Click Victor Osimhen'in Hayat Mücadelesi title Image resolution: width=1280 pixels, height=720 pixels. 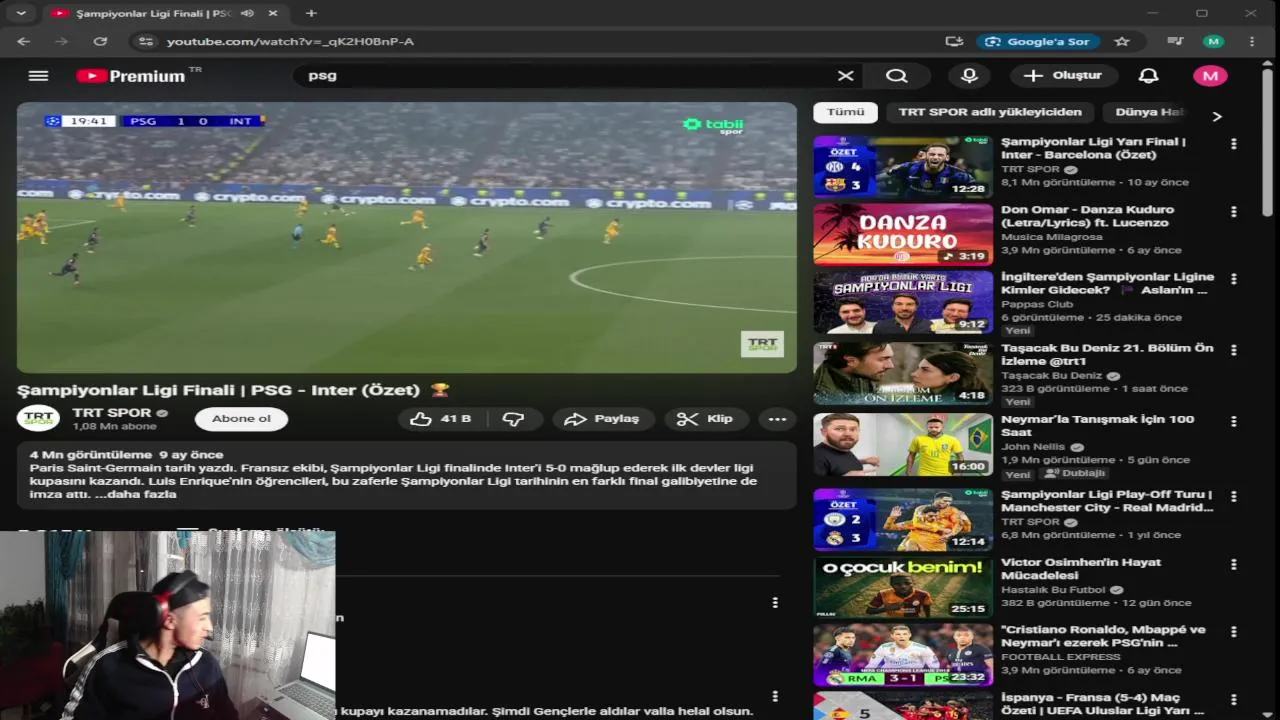1081,569
